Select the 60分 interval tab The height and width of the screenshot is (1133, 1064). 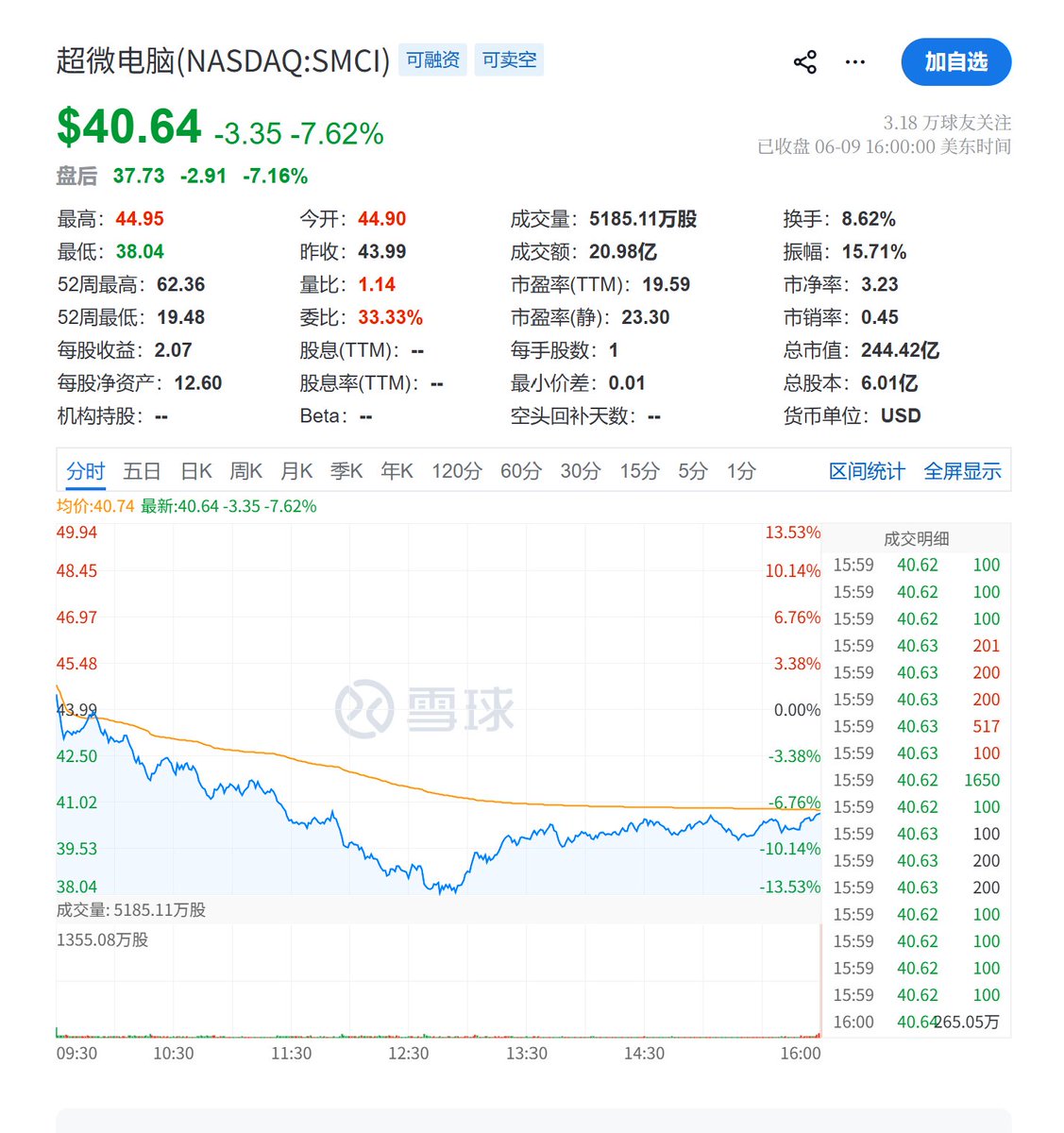[521, 471]
